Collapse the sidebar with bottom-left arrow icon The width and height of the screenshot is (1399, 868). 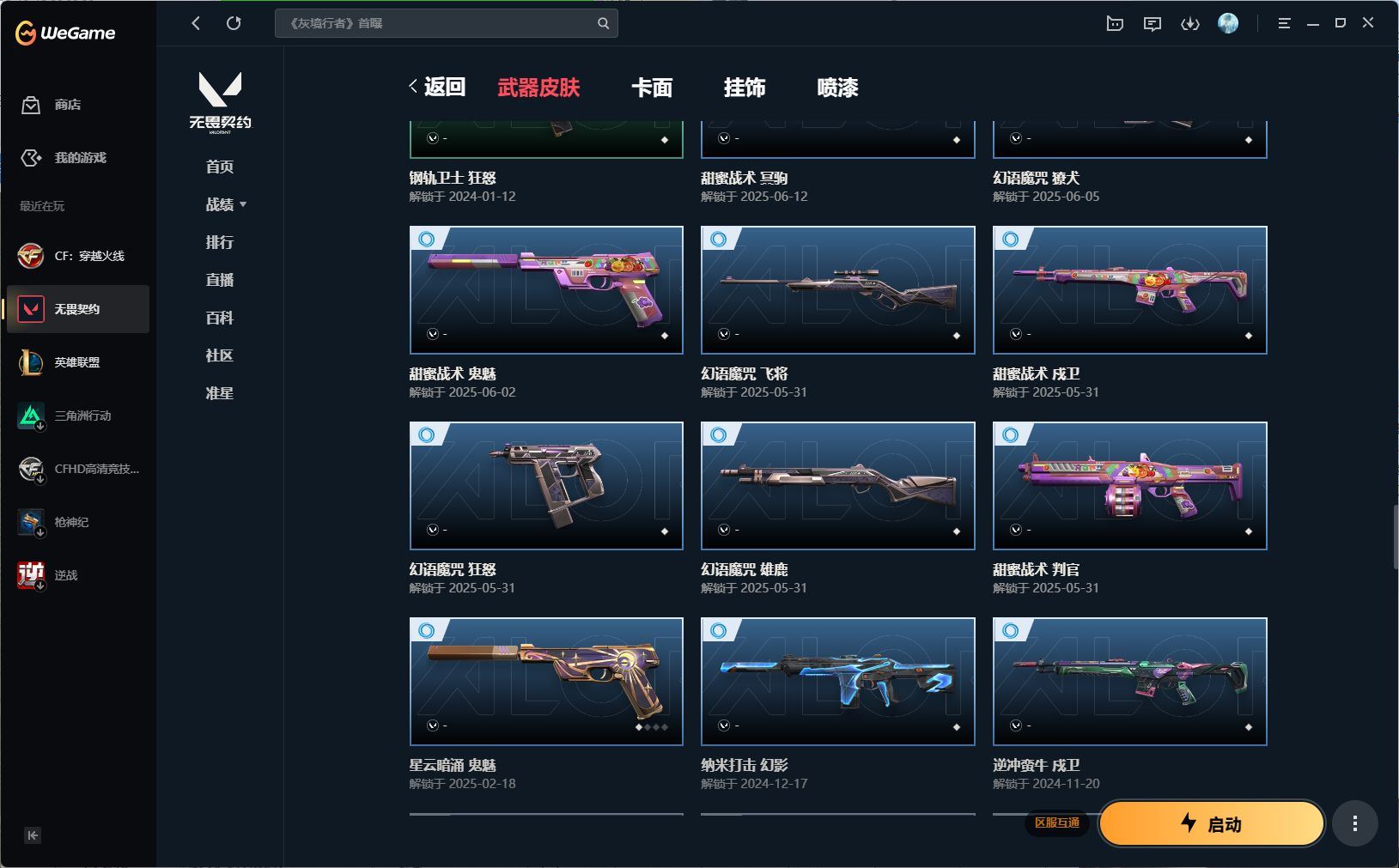tap(33, 835)
